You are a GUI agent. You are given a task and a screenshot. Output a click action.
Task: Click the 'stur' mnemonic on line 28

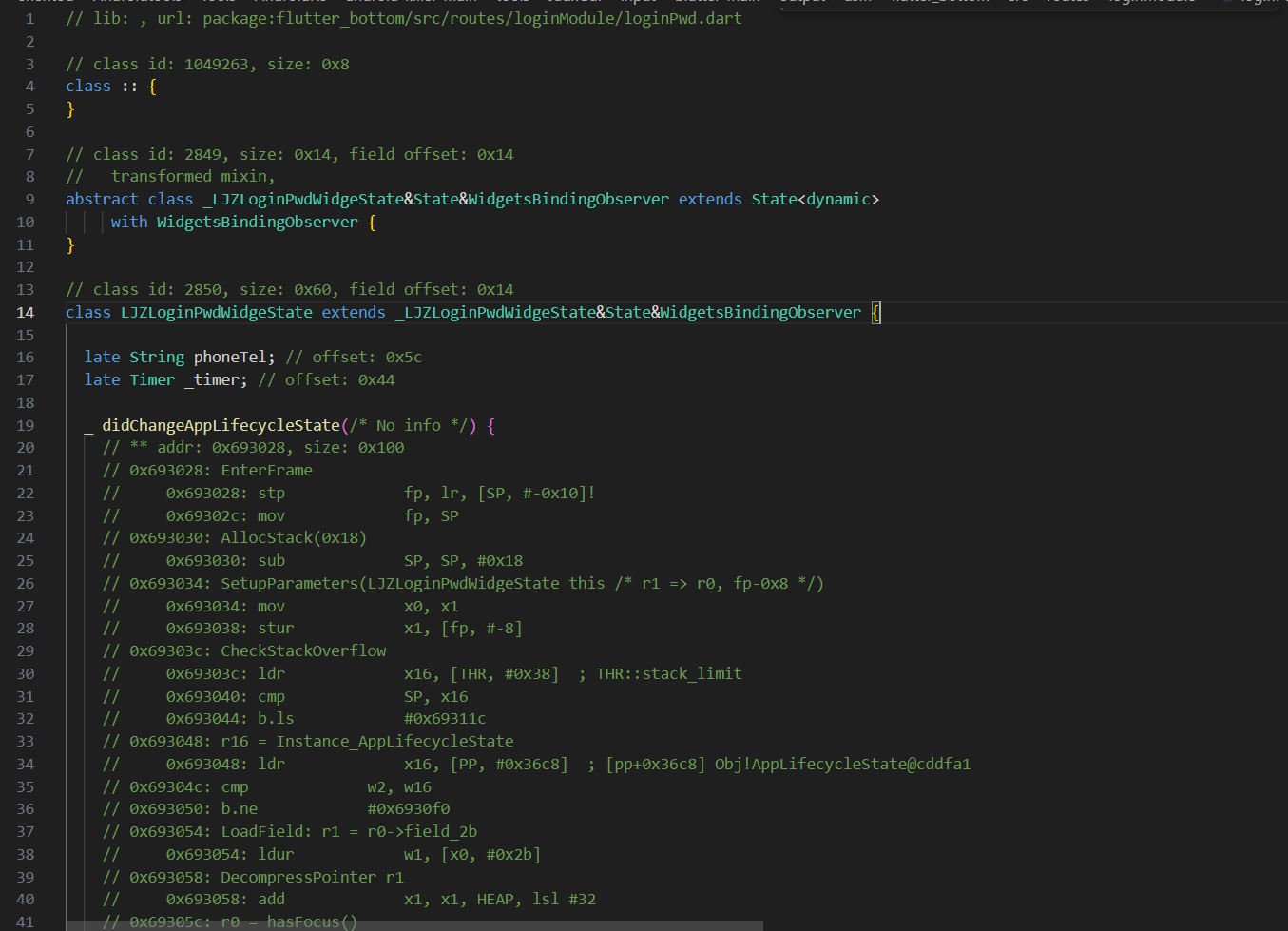276,628
